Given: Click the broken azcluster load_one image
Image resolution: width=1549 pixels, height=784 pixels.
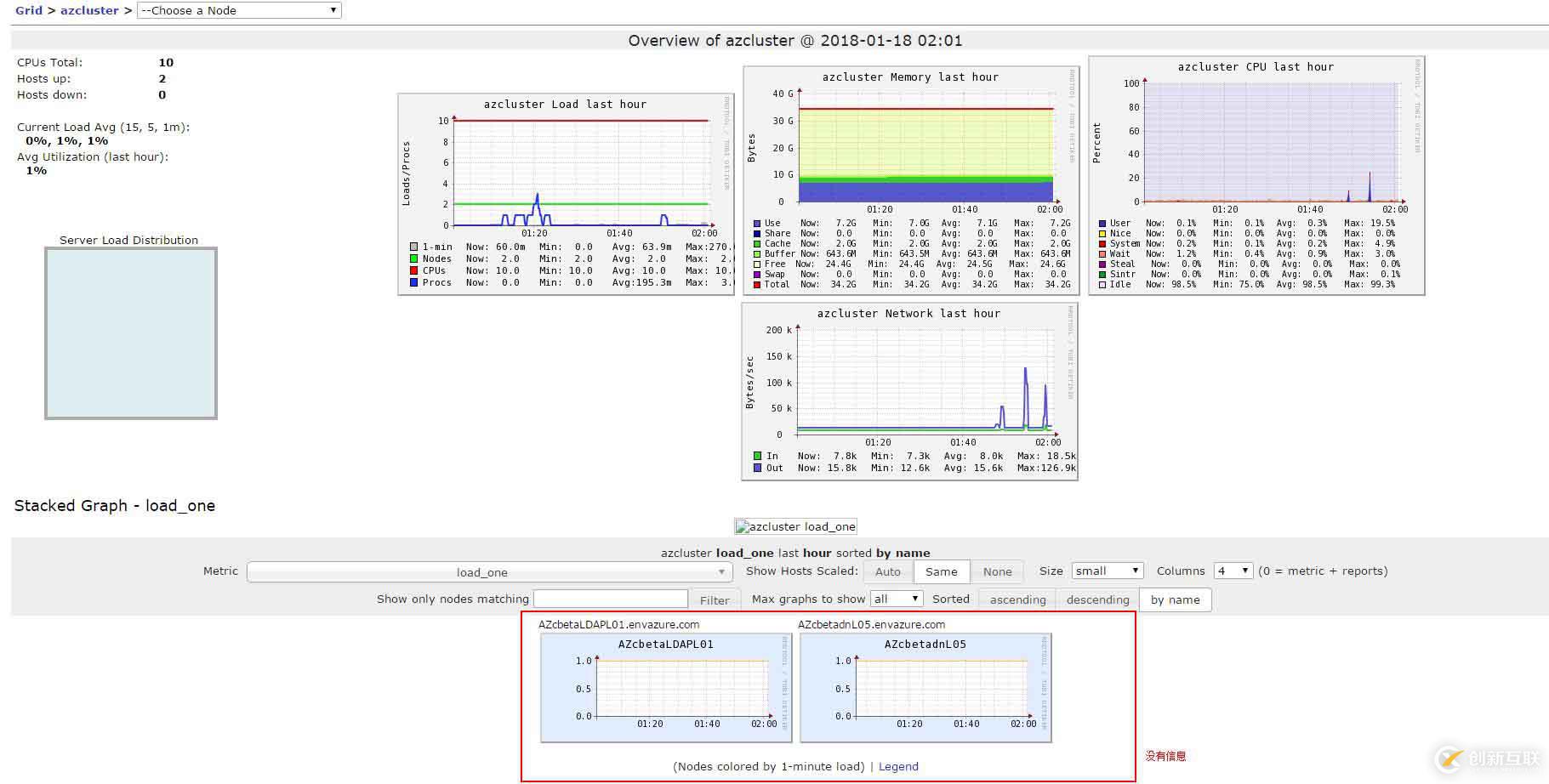Looking at the screenshot, I should pos(795,526).
